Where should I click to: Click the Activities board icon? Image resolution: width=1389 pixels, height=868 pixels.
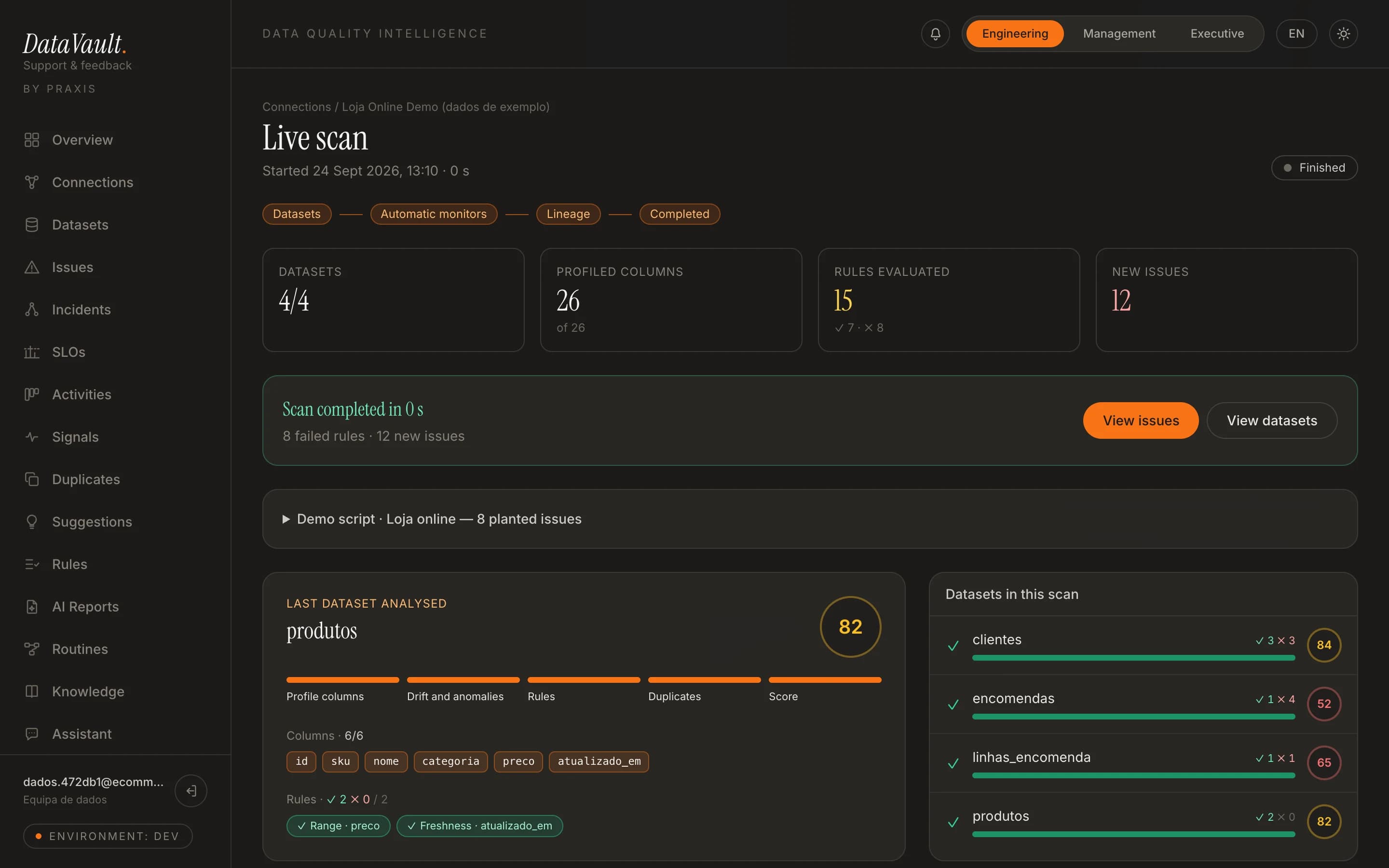pos(31,395)
